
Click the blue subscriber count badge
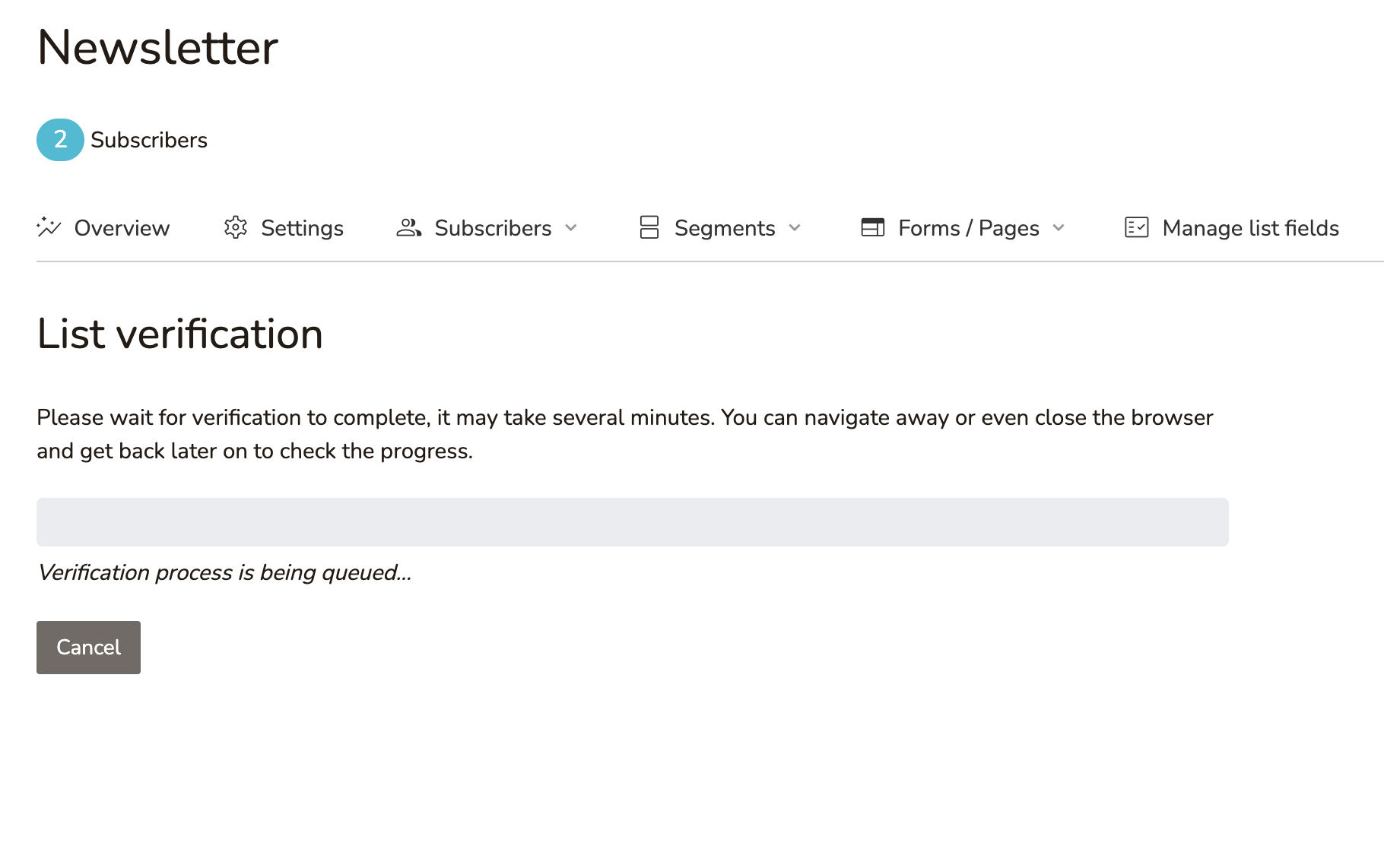click(60, 140)
